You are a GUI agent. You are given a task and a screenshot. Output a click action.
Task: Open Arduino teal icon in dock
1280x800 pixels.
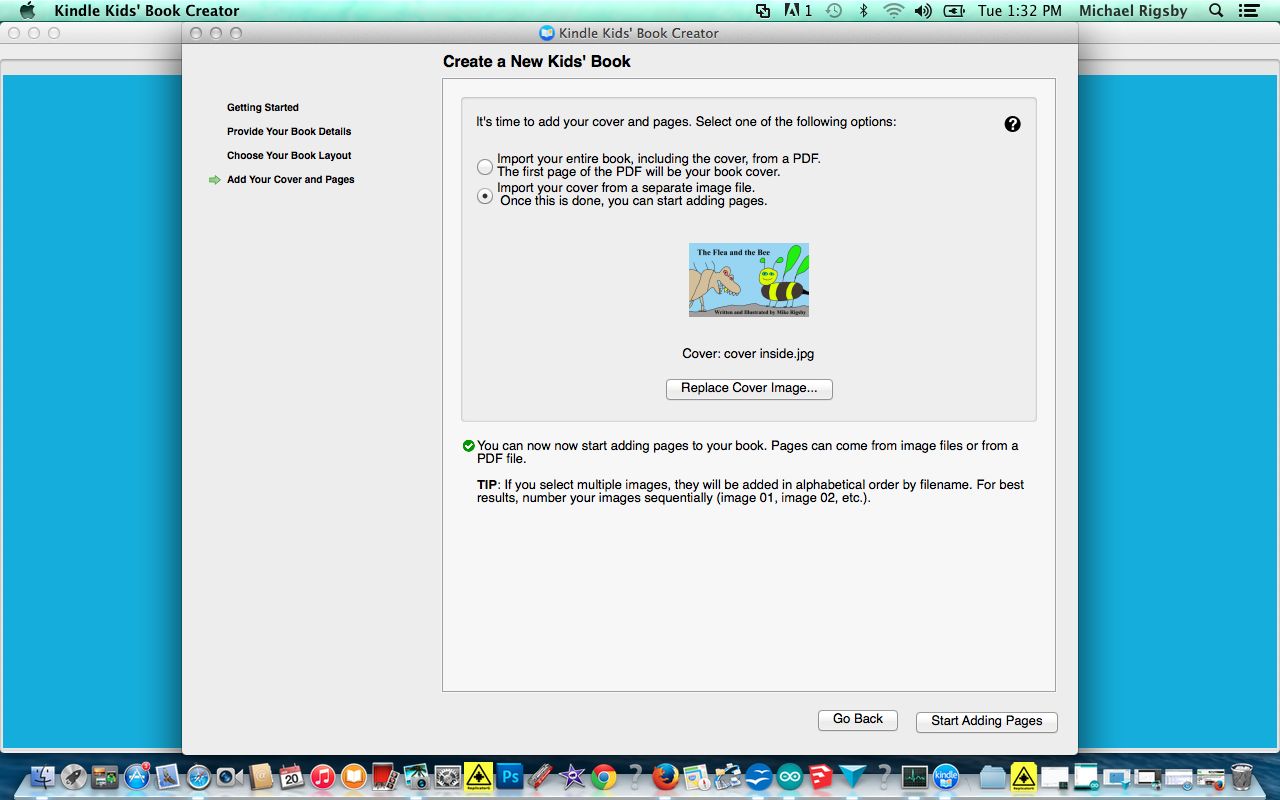coord(790,776)
